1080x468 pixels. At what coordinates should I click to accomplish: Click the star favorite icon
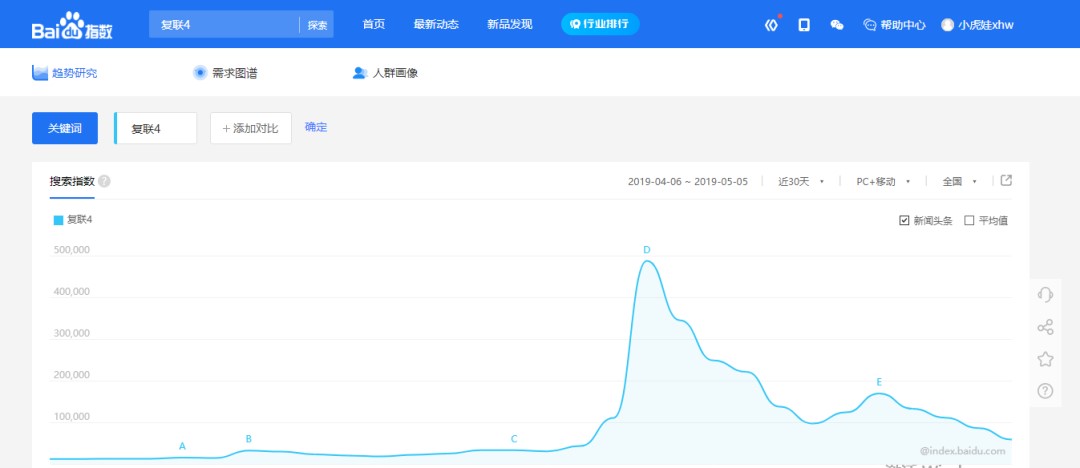click(1045, 358)
